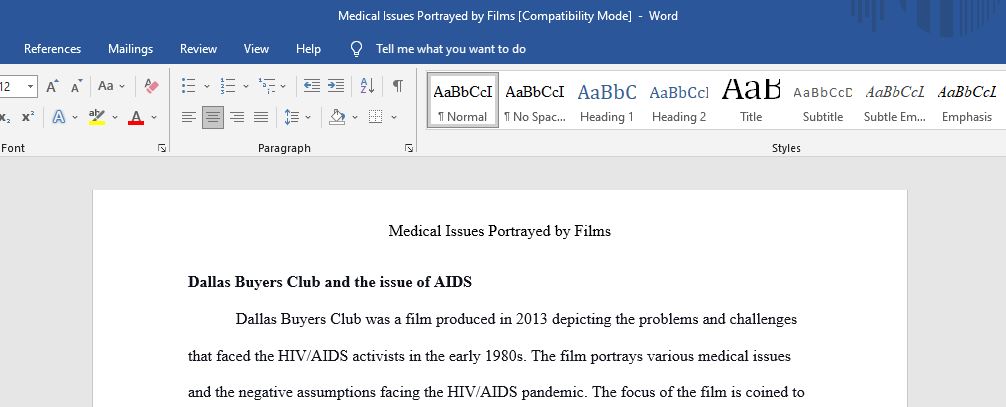Image resolution: width=1006 pixels, height=407 pixels.
Task: Click the heading Dallas Buyers Club and the issue of AIDS
Action: click(x=330, y=282)
